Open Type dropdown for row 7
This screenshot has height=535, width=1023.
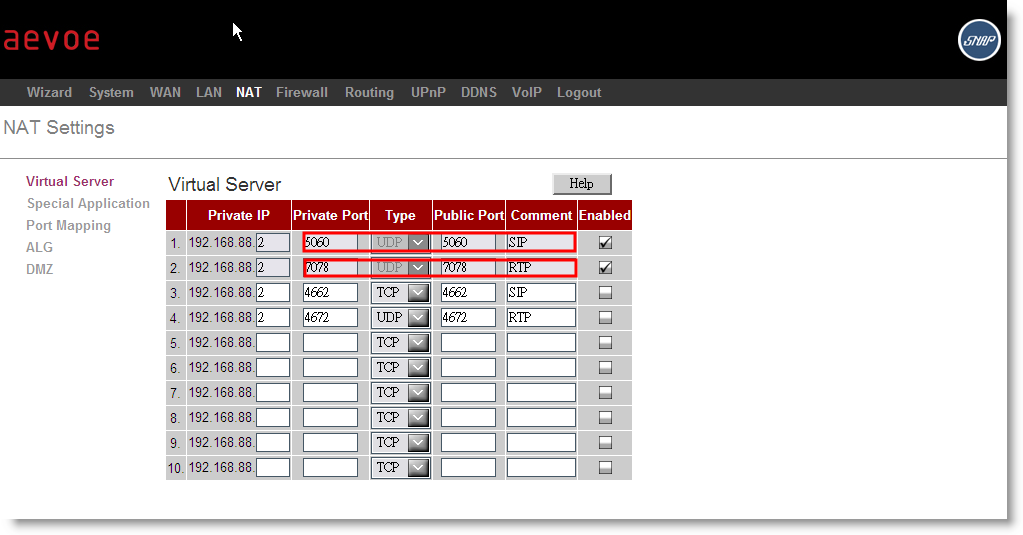401,393
